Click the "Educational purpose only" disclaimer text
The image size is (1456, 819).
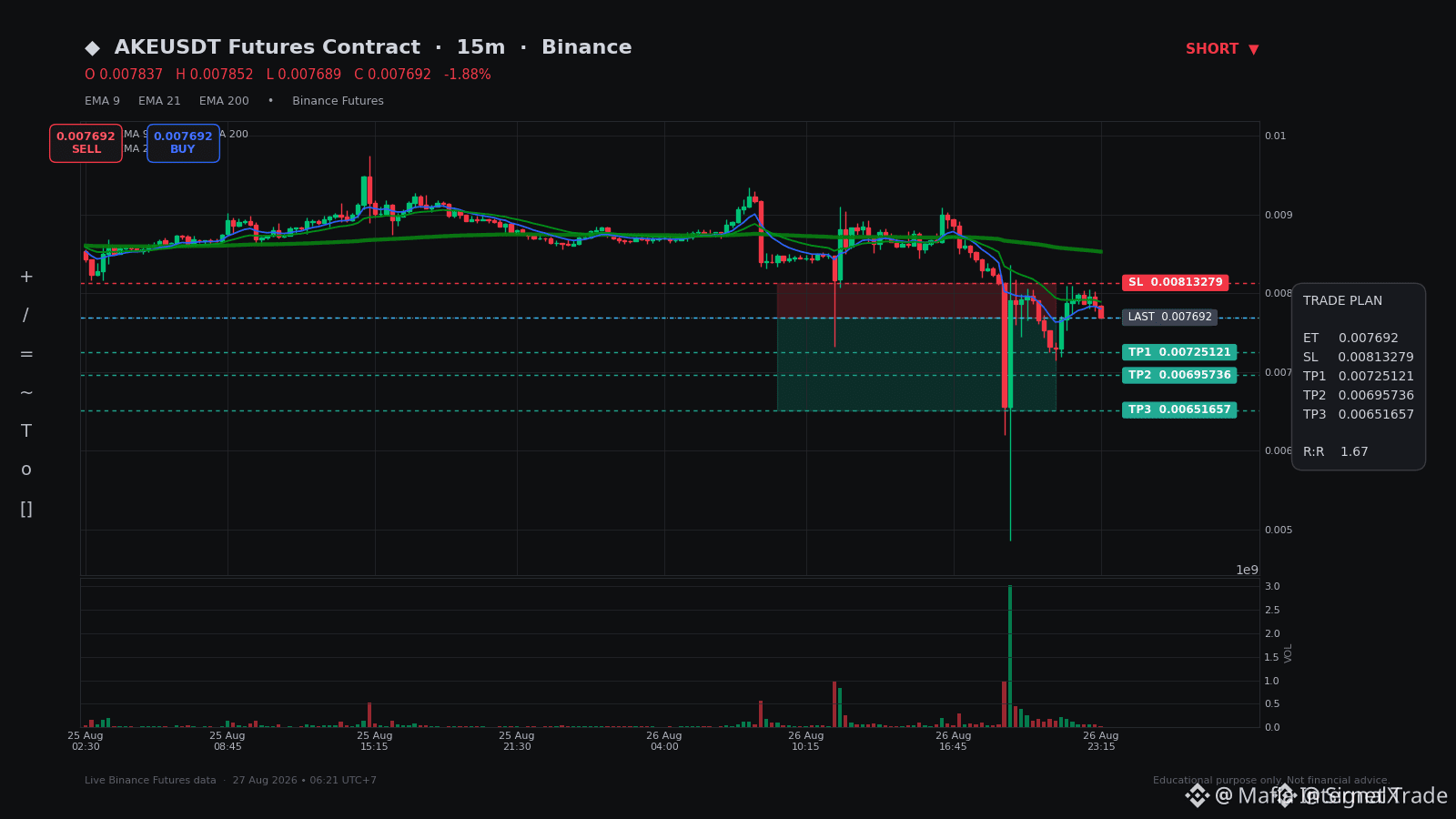tap(1218, 781)
